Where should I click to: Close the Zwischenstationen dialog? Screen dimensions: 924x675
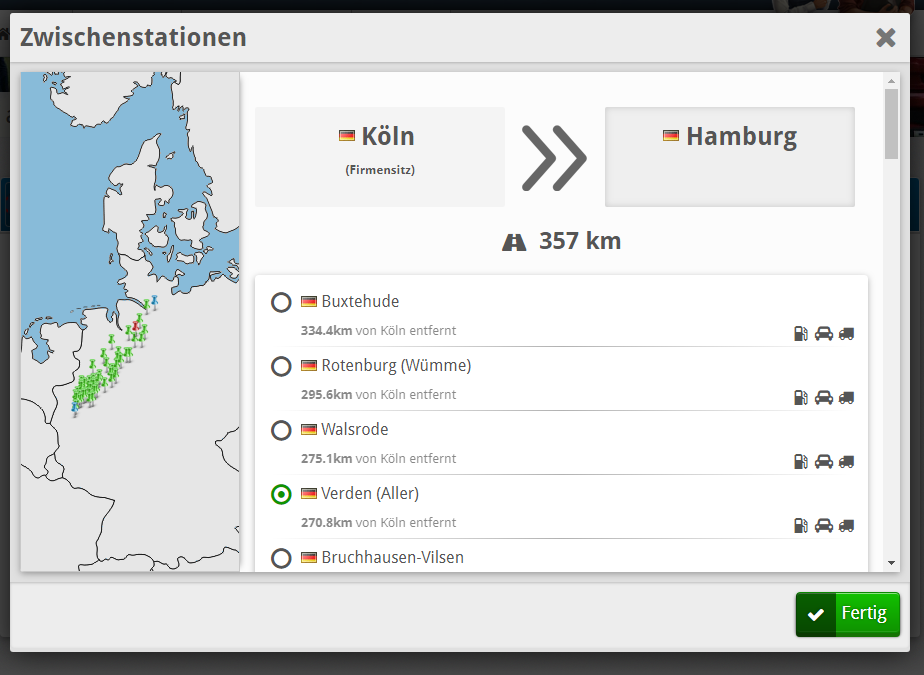885,38
